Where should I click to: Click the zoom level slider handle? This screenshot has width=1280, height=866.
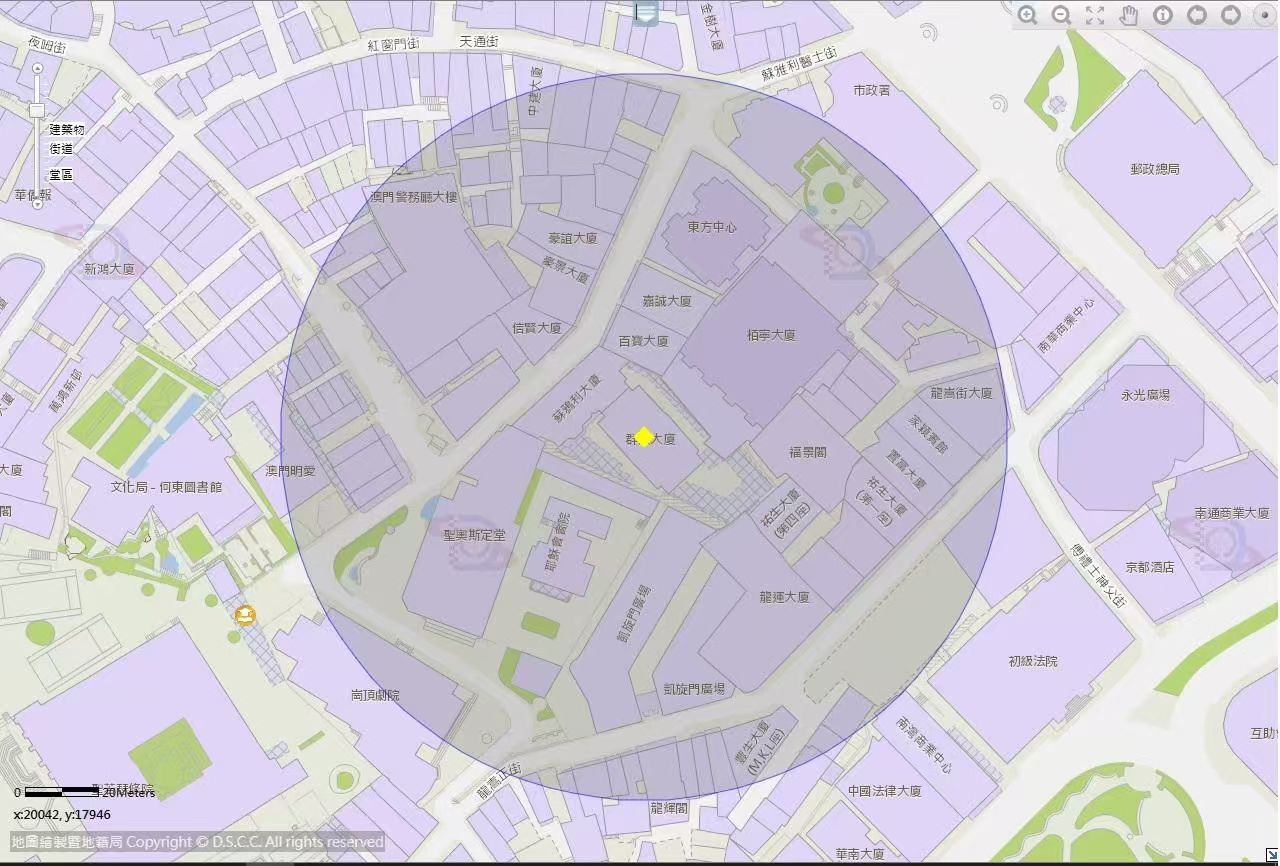[x=37, y=109]
